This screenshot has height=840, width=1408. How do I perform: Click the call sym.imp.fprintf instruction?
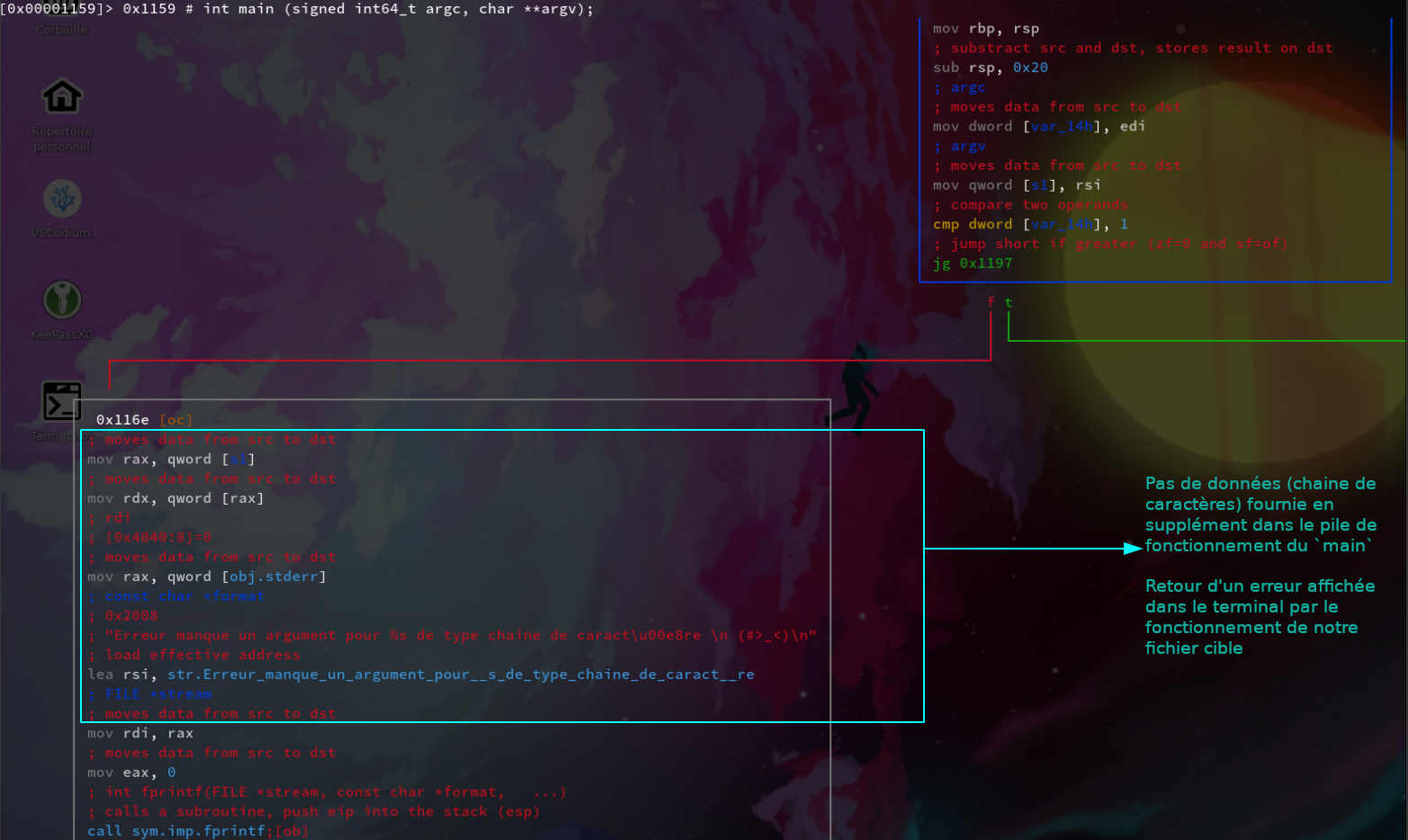(175, 831)
